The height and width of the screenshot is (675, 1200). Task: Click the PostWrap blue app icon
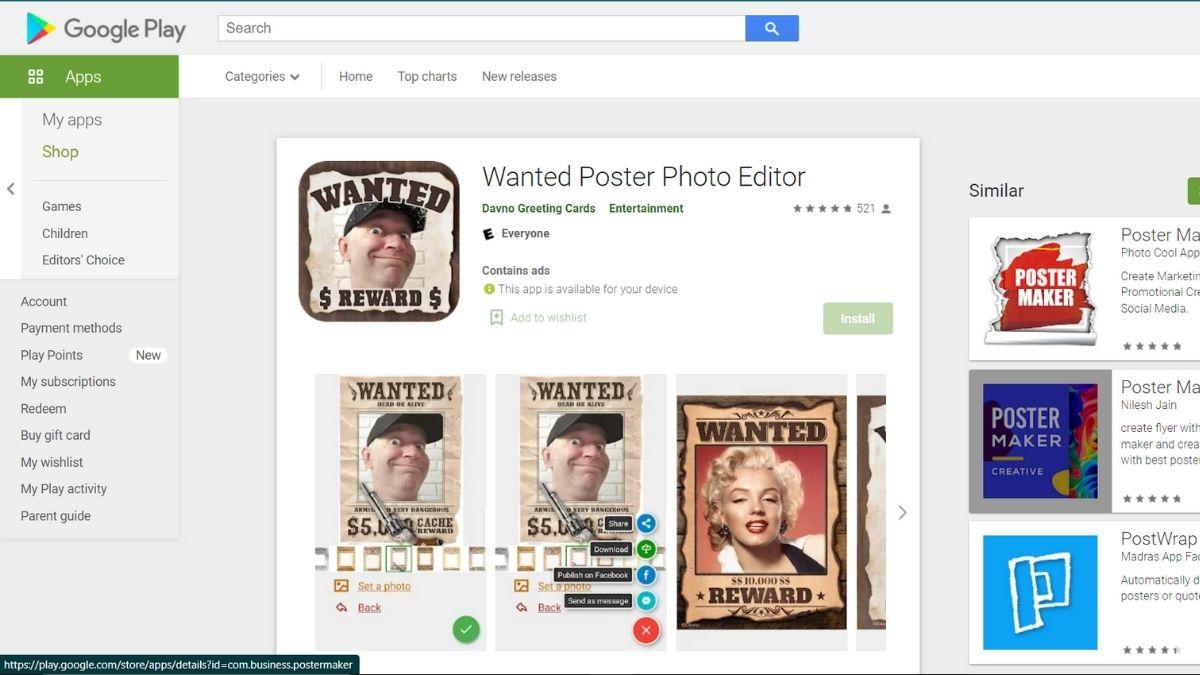[1040, 592]
